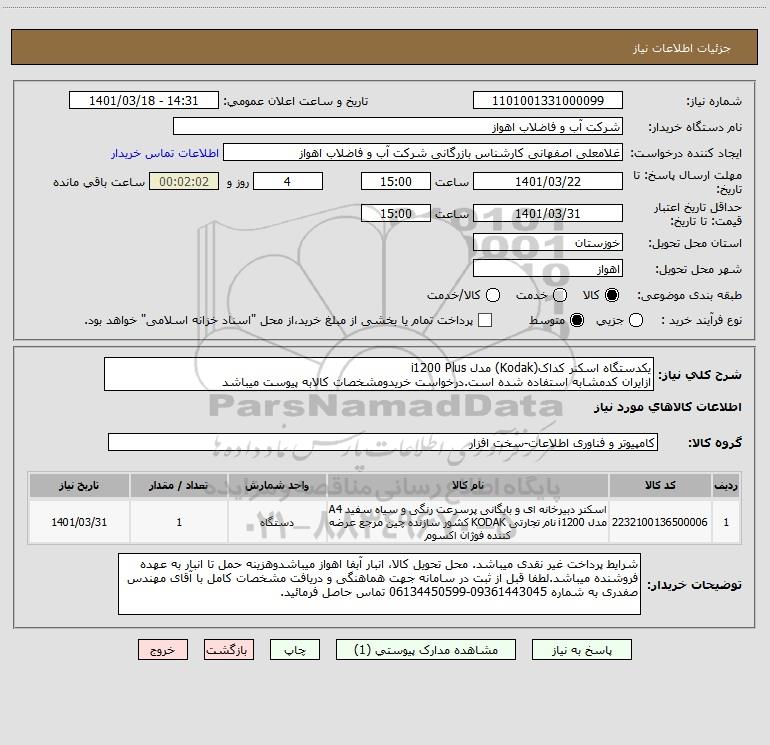The width and height of the screenshot is (770, 745).
Task: Click the countdown timer 00:02:02
Action: pyautogui.click(x=184, y=181)
